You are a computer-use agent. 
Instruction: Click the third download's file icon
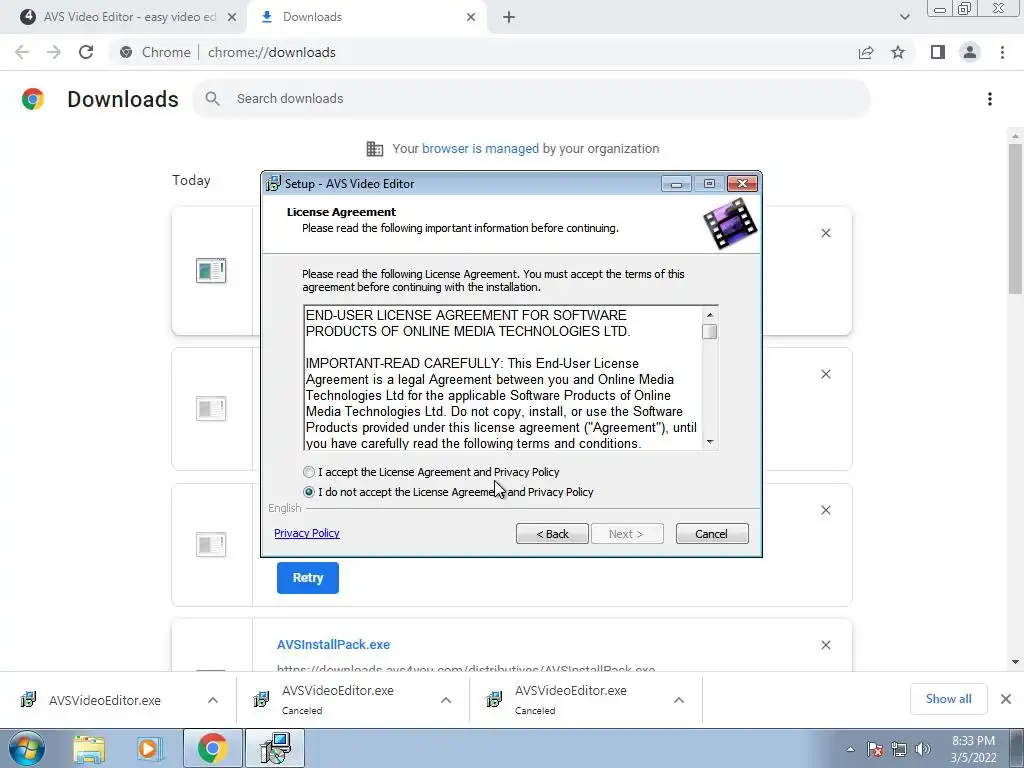coord(211,545)
